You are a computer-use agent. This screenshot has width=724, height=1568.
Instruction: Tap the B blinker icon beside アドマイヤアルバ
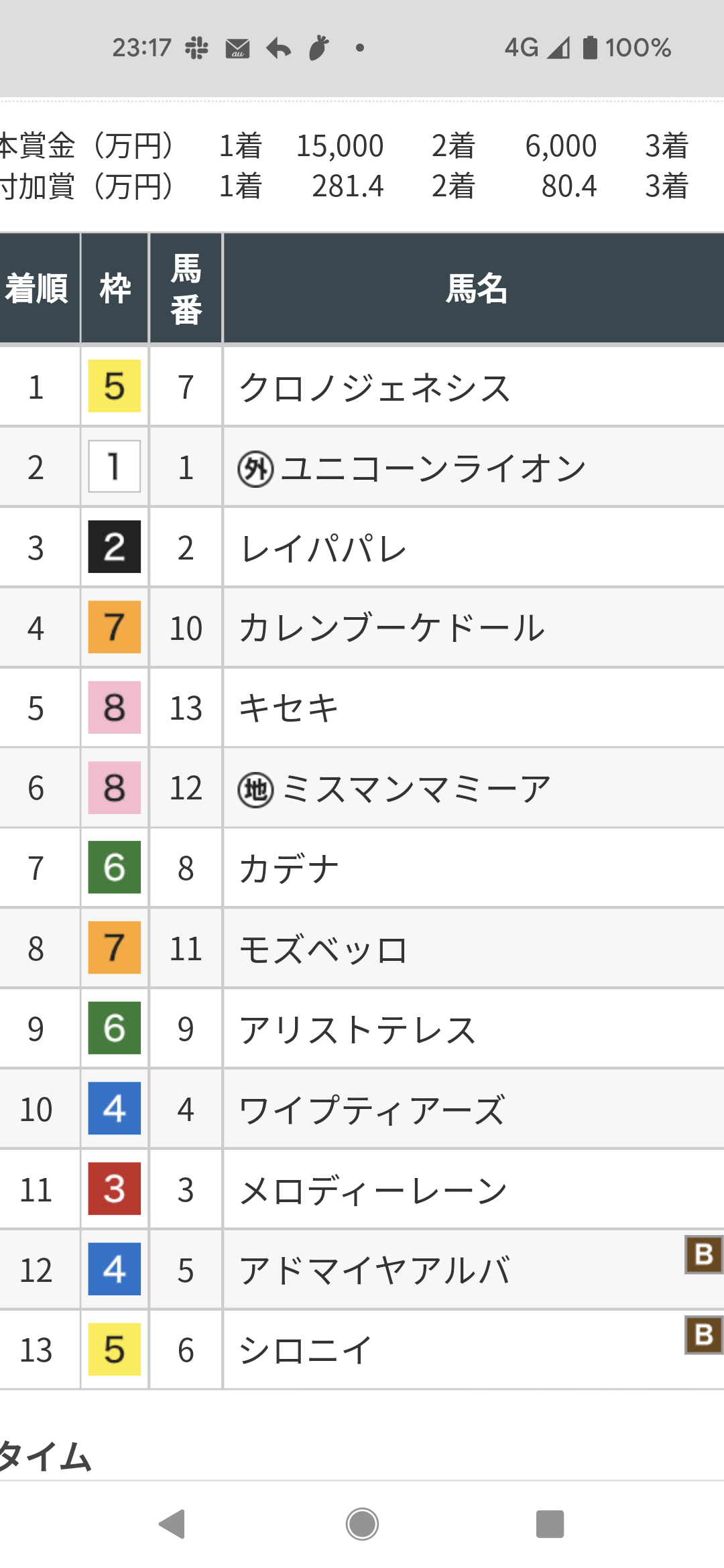(x=704, y=1254)
